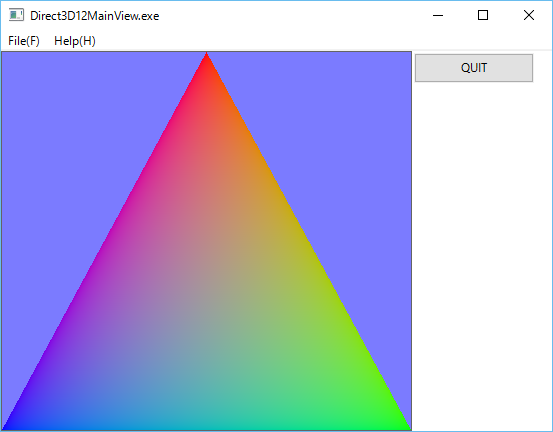Click the QUIT button
This screenshot has width=553, height=432.
point(474,68)
